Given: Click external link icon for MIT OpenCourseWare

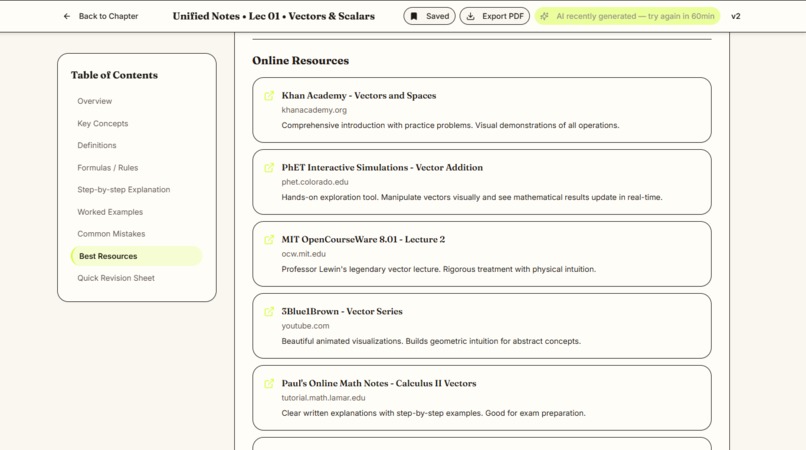Looking at the screenshot, I should (269, 240).
